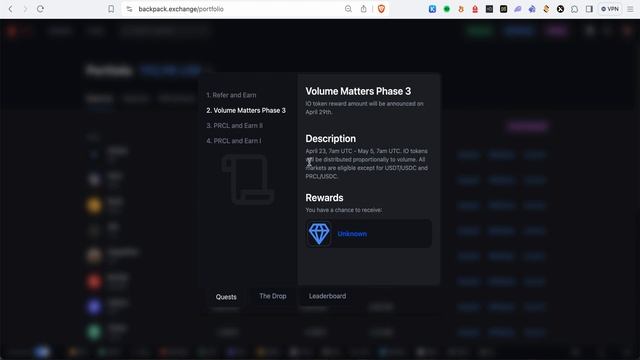Reload the page with the refresh icon
The width and height of the screenshot is (640, 360).
pyautogui.click(x=40, y=9)
